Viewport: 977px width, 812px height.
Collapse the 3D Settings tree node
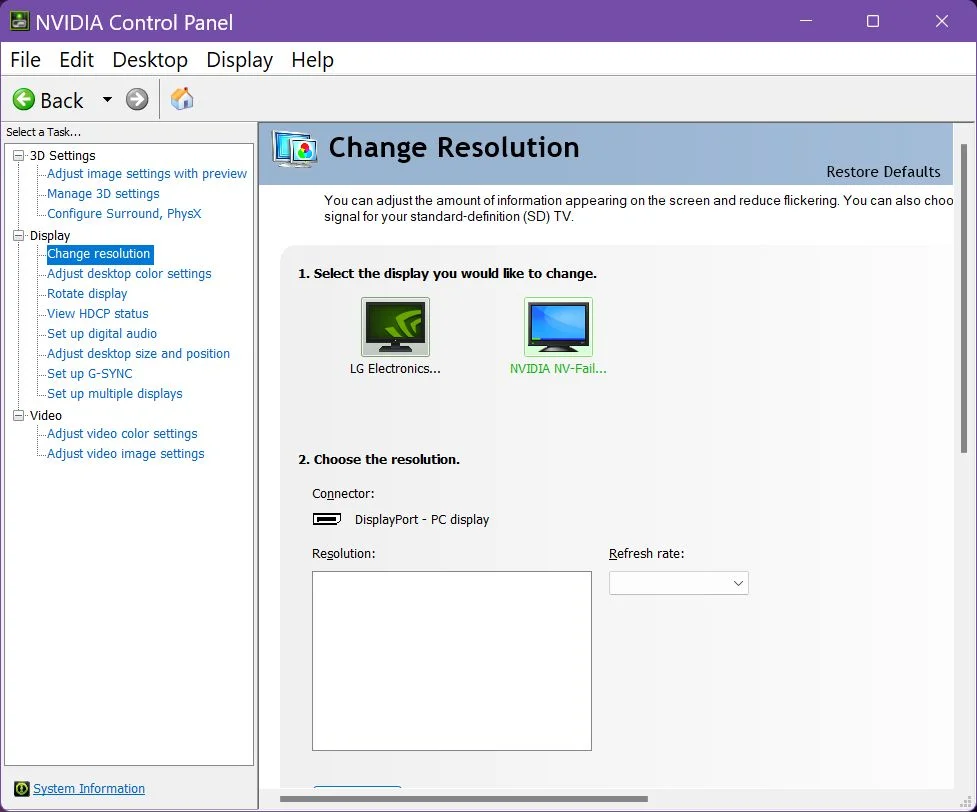[19, 156]
